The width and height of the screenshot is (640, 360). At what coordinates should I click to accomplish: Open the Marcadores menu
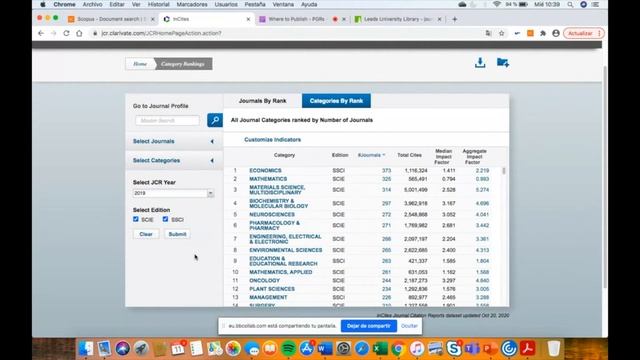192,4
